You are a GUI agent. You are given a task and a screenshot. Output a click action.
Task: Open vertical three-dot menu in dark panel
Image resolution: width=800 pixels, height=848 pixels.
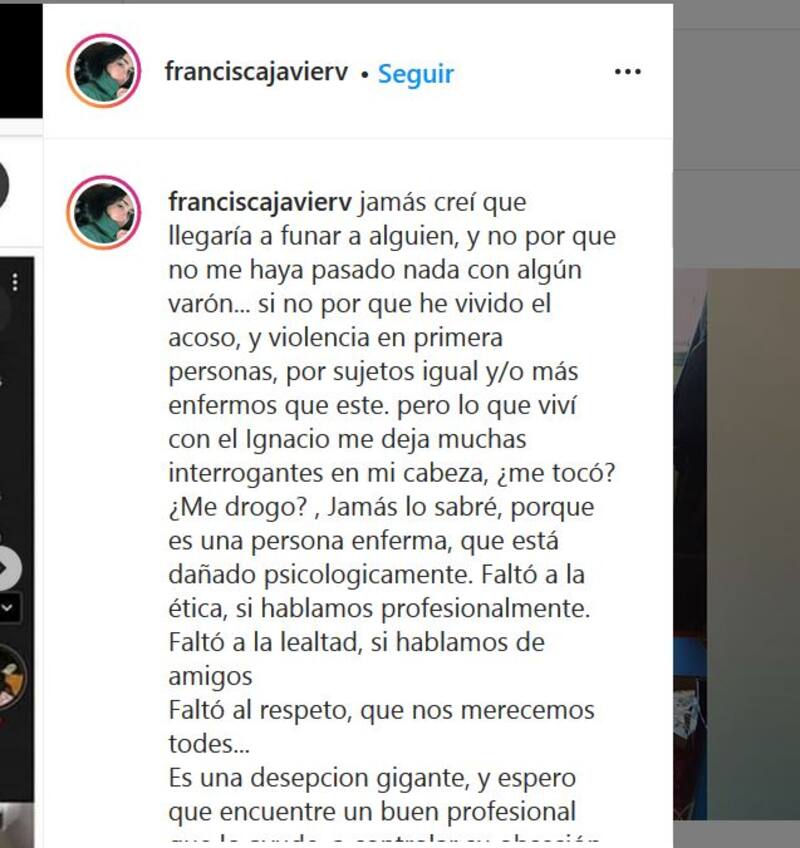[x=15, y=282]
